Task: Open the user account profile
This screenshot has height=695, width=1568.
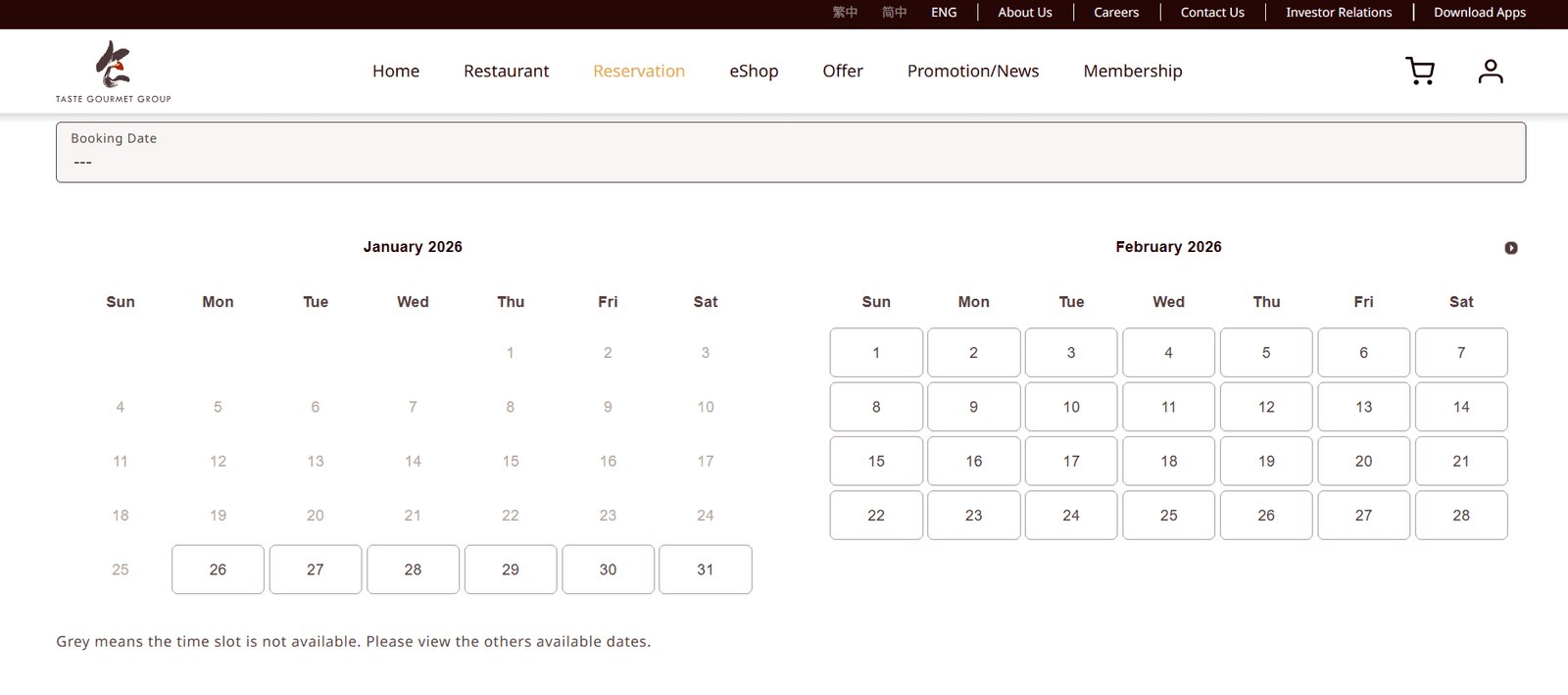Action: pyautogui.click(x=1490, y=72)
